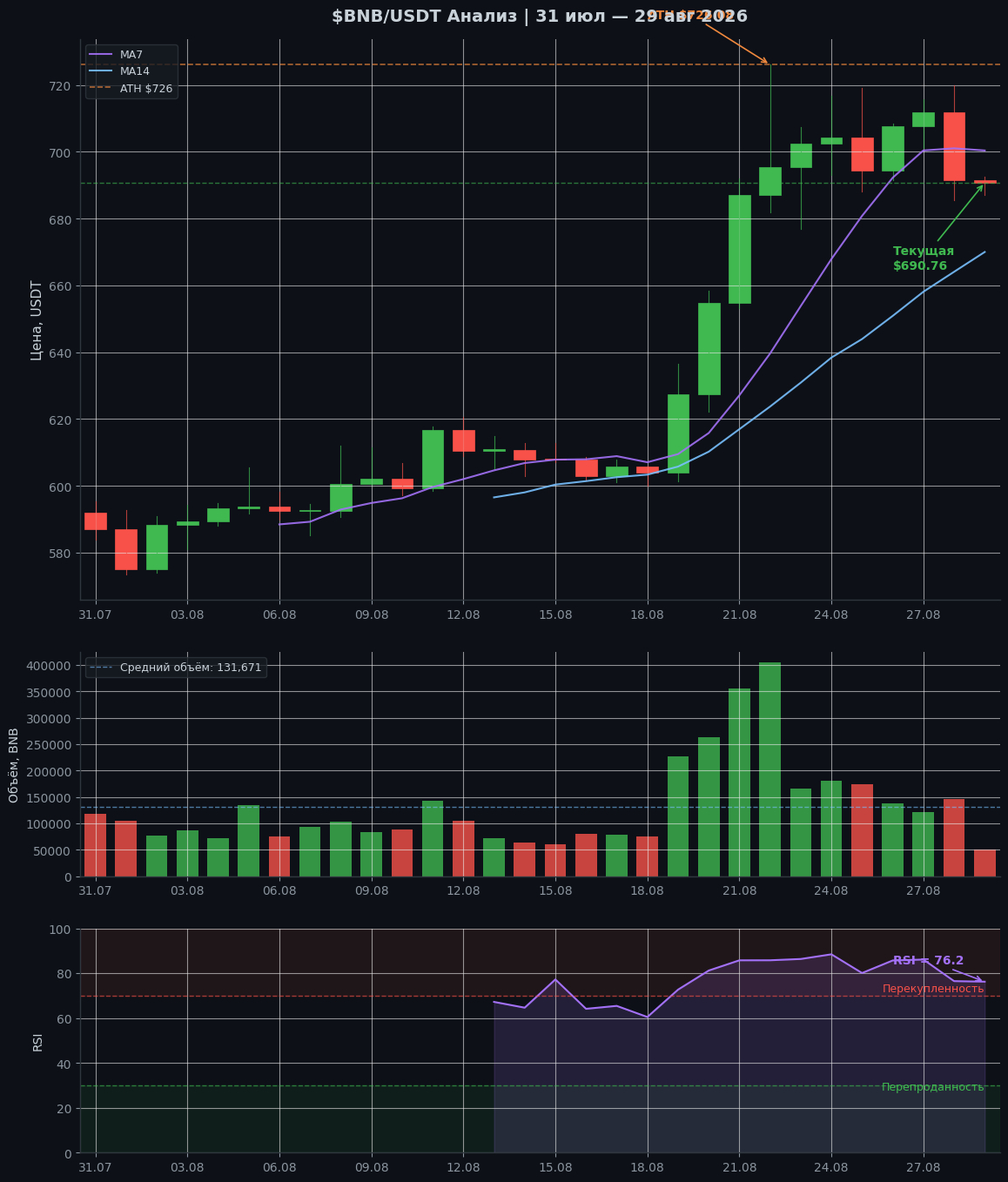Viewport: 1008px width, 1182px height.
Task: Click the 640 price axis tick
Action: [x=61, y=353]
